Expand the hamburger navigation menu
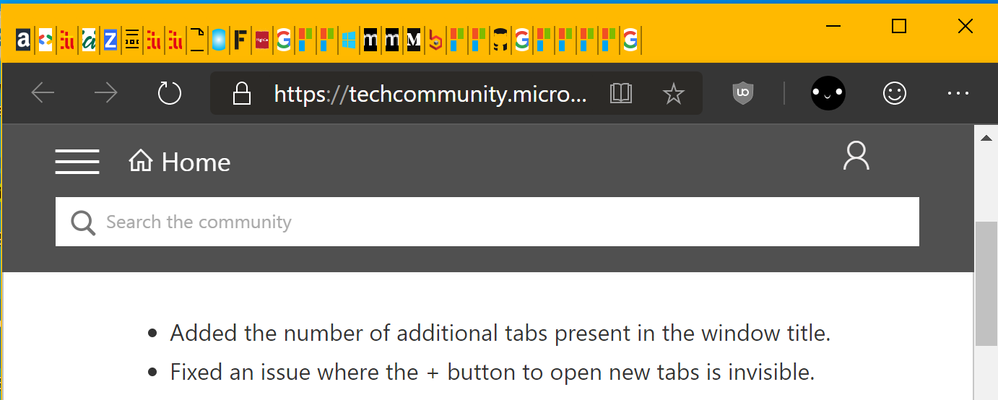This screenshot has width=998, height=400. pos(77,162)
